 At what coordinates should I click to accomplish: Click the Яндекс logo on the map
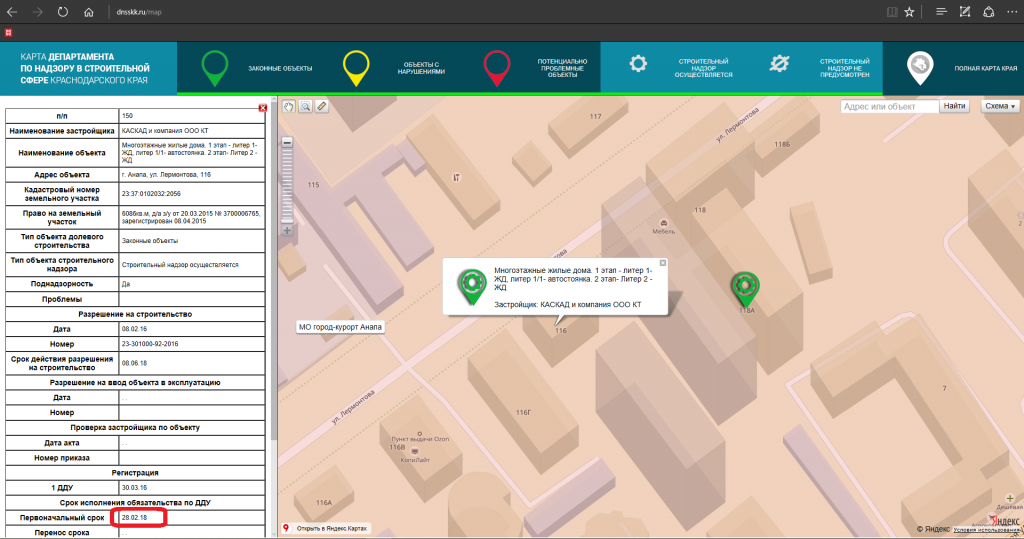point(1004,521)
